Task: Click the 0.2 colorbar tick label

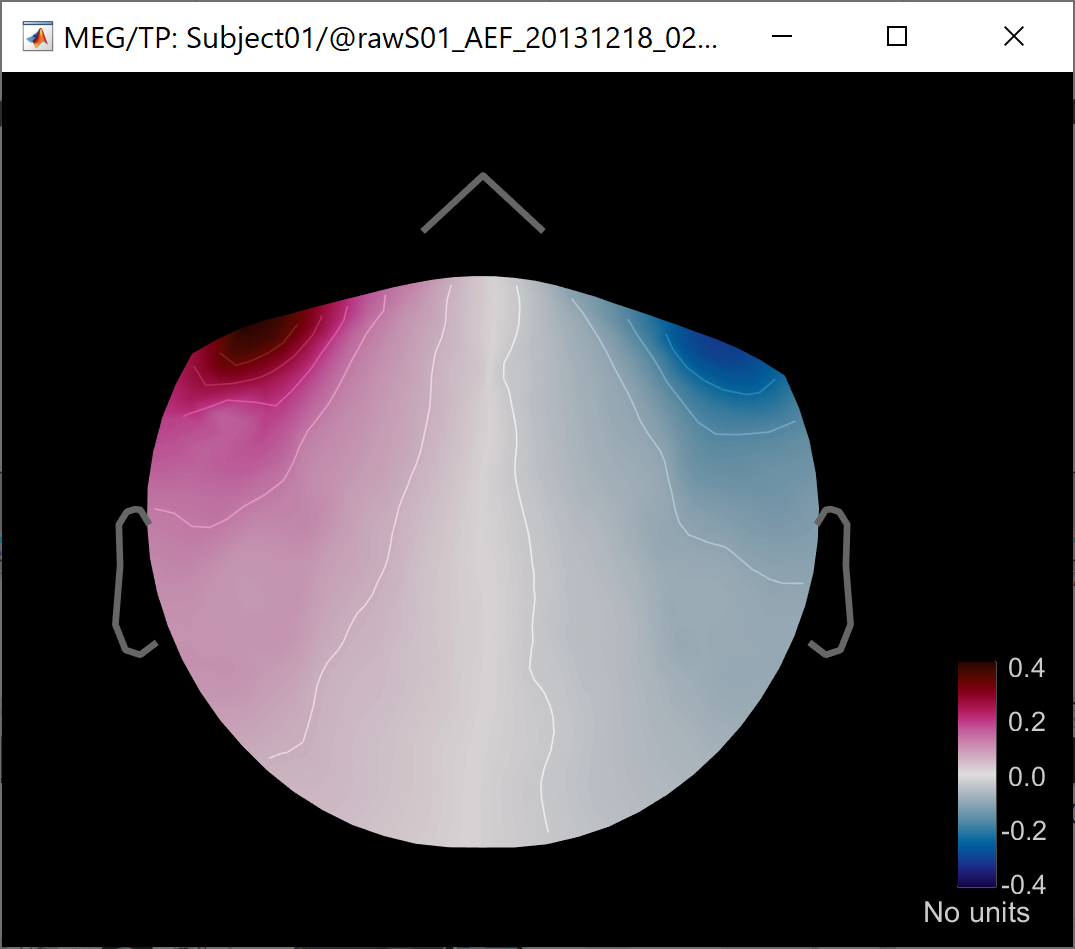Action: tap(1026, 722)
